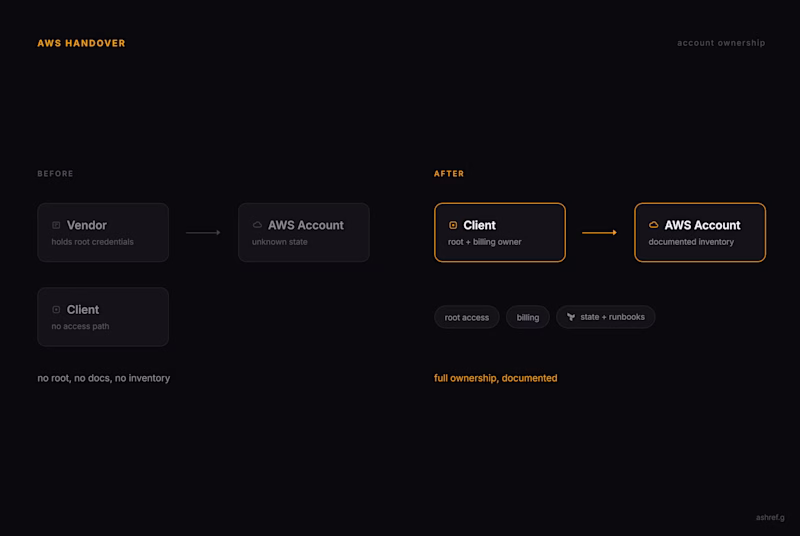Select the AWS Account unknown state card
This screenshot has width=800, height=536.
304,233
